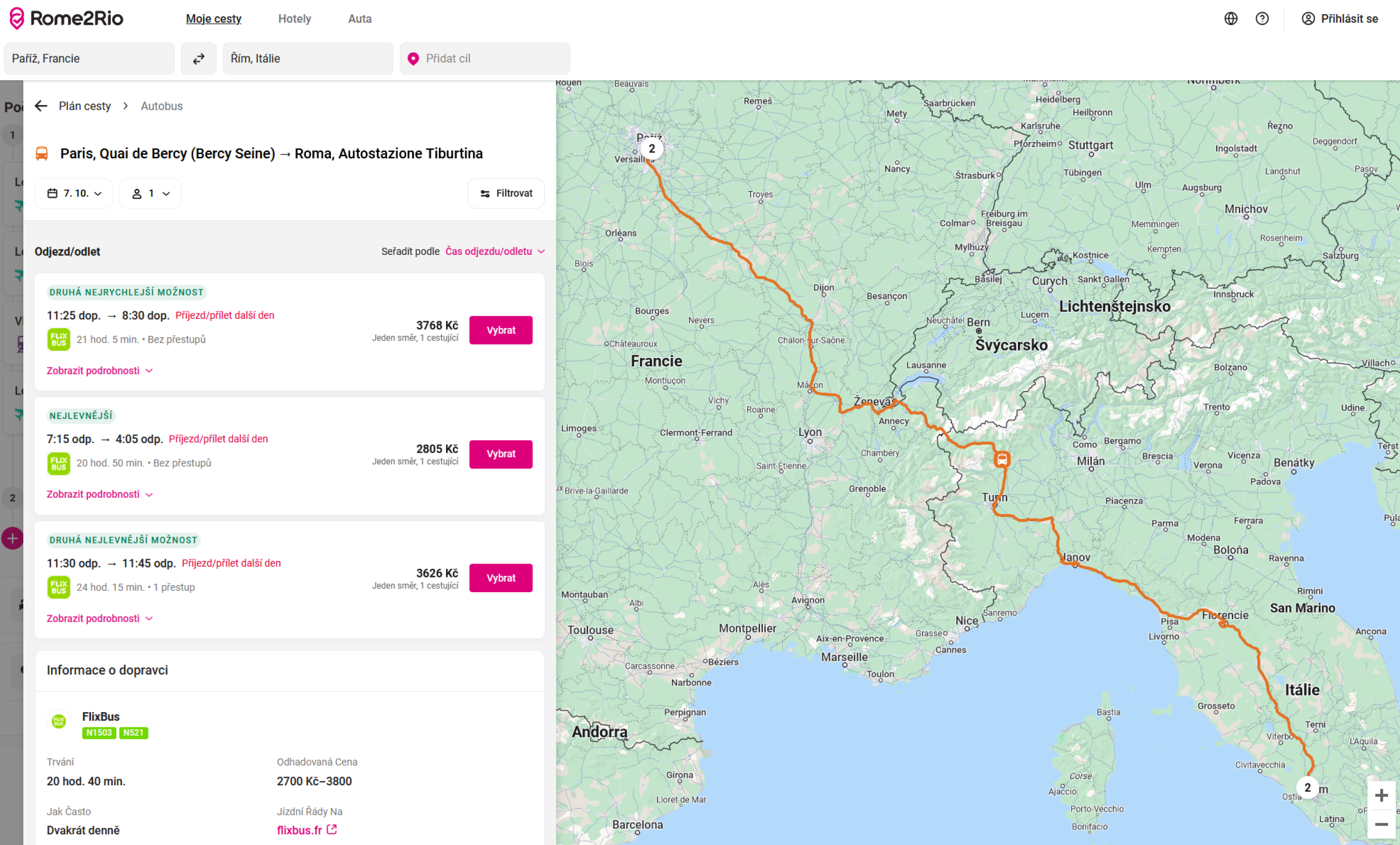The width and height of the screenshot is (1400, 845).
Task: Open the passenger count dropdown
Action: pos(150,194)
